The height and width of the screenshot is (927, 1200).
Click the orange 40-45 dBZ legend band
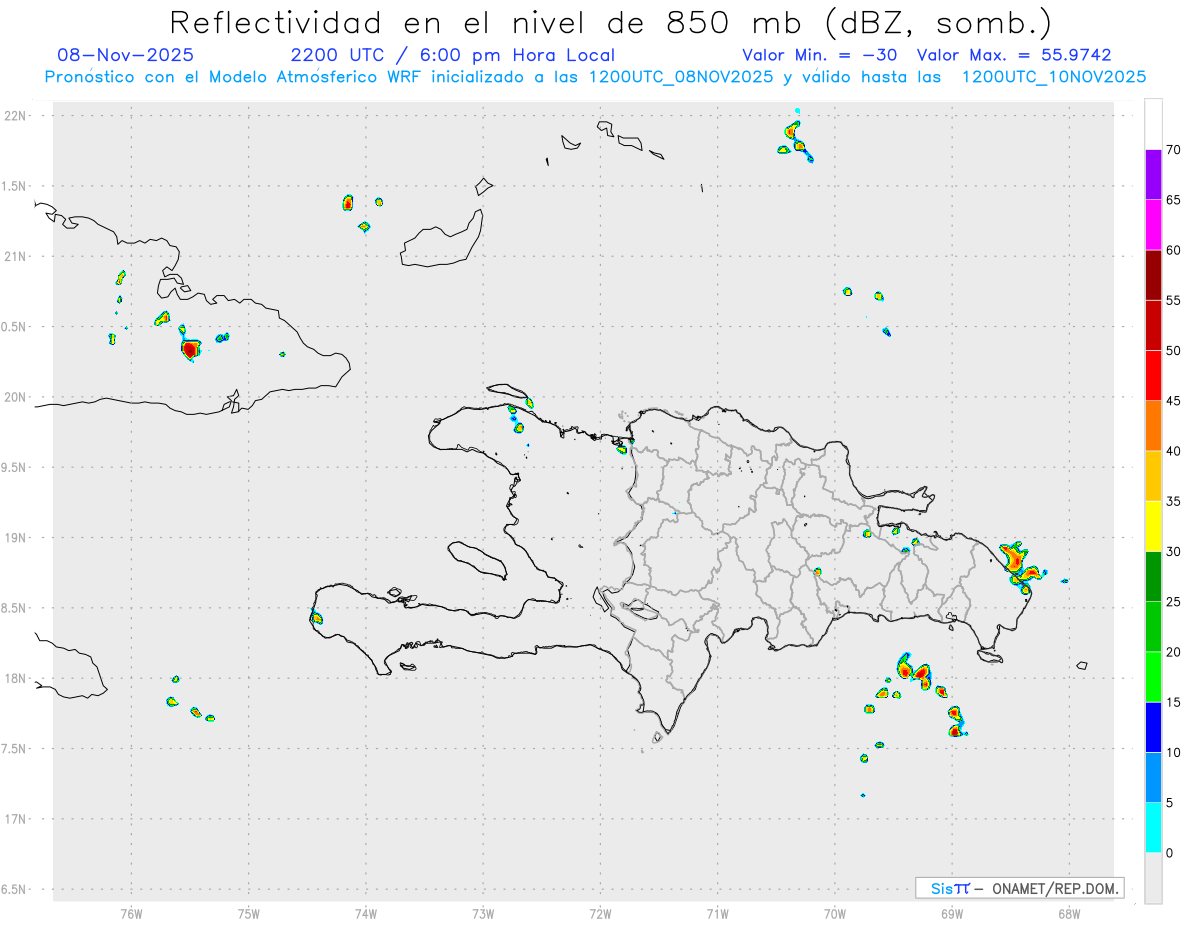point(1153,426)
